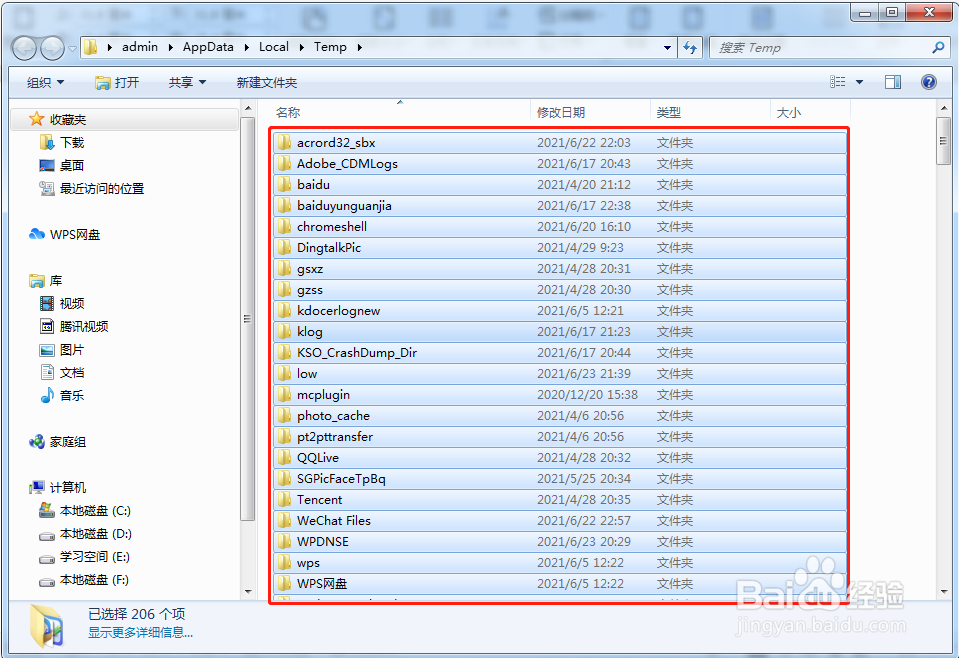Click 显示更多详细信息 link in details pane
This screenshot has height=658, width=959.
(x=140, y=632)
